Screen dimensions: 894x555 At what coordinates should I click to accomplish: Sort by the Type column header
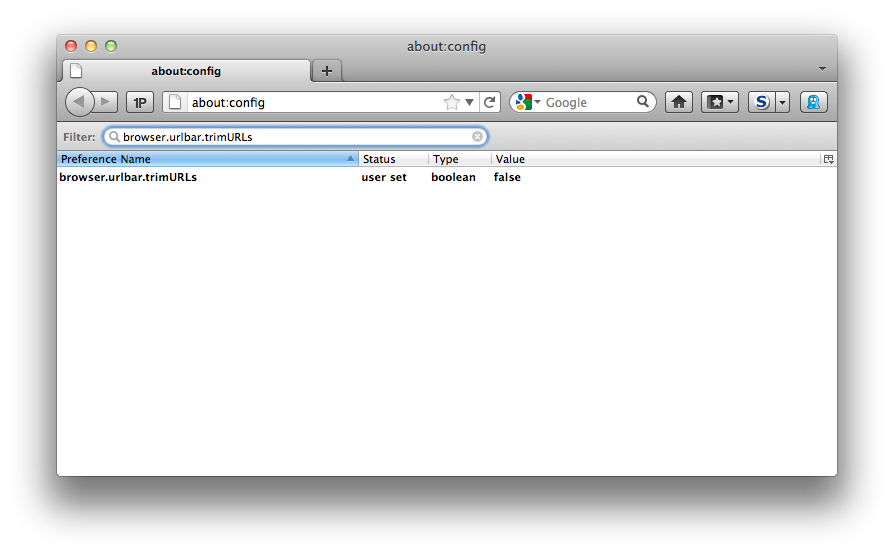(460, 159)
